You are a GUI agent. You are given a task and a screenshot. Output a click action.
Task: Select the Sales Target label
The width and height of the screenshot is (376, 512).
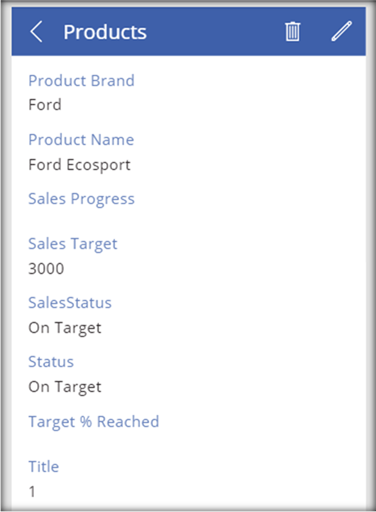(73, 244)
